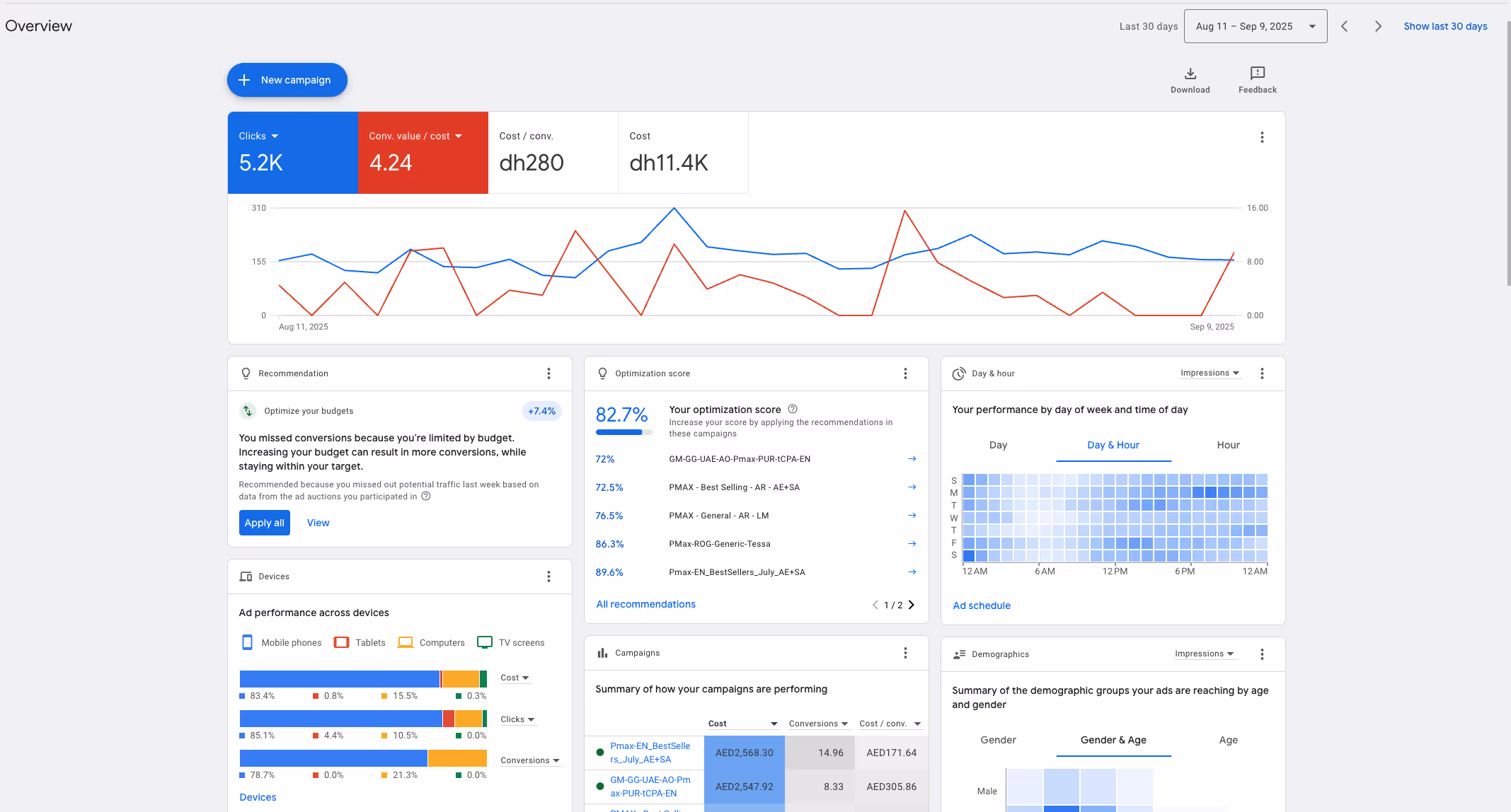Toggle the TV screens legend item
The width and height of the screenshot is (1511, 812).
tap(511, 642)
